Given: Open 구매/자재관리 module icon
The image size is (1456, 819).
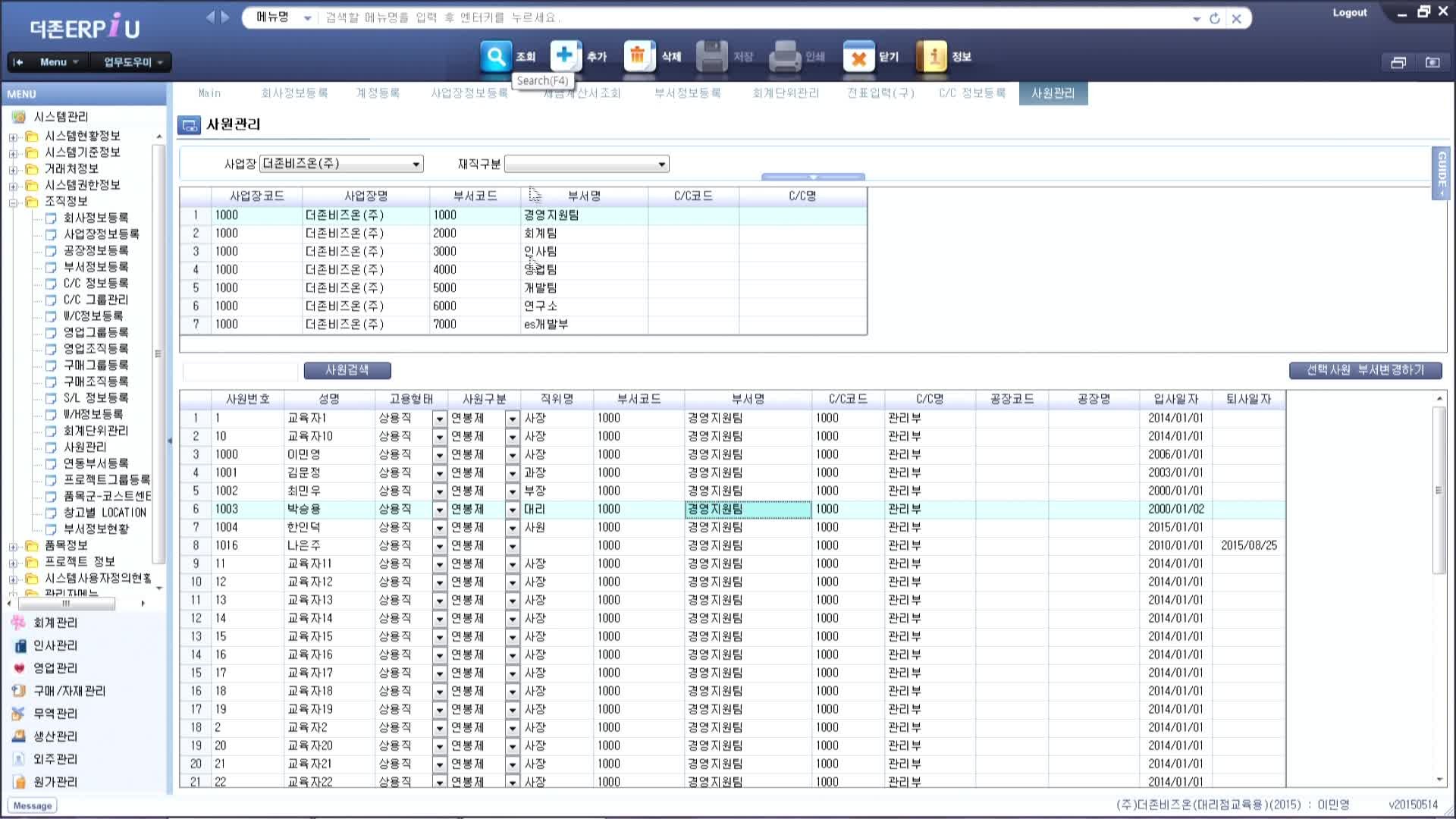Looking at the screenshot, I should (19, 691).
